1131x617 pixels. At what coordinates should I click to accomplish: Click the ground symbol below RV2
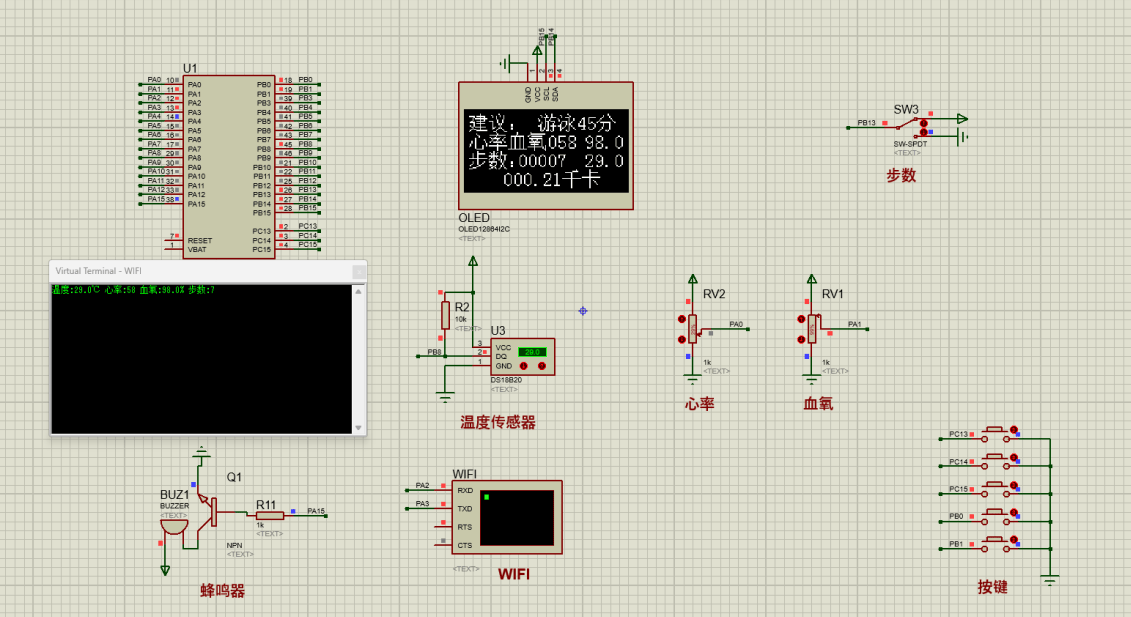pyautogui.click(x=692, y=378)
